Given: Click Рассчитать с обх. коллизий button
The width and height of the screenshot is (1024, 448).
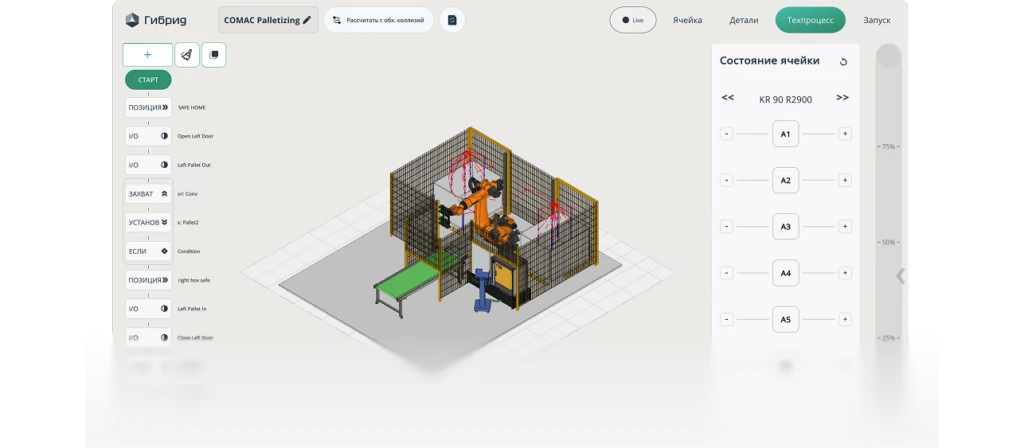Looking at the screenshot, I should (x=378, y=20).
